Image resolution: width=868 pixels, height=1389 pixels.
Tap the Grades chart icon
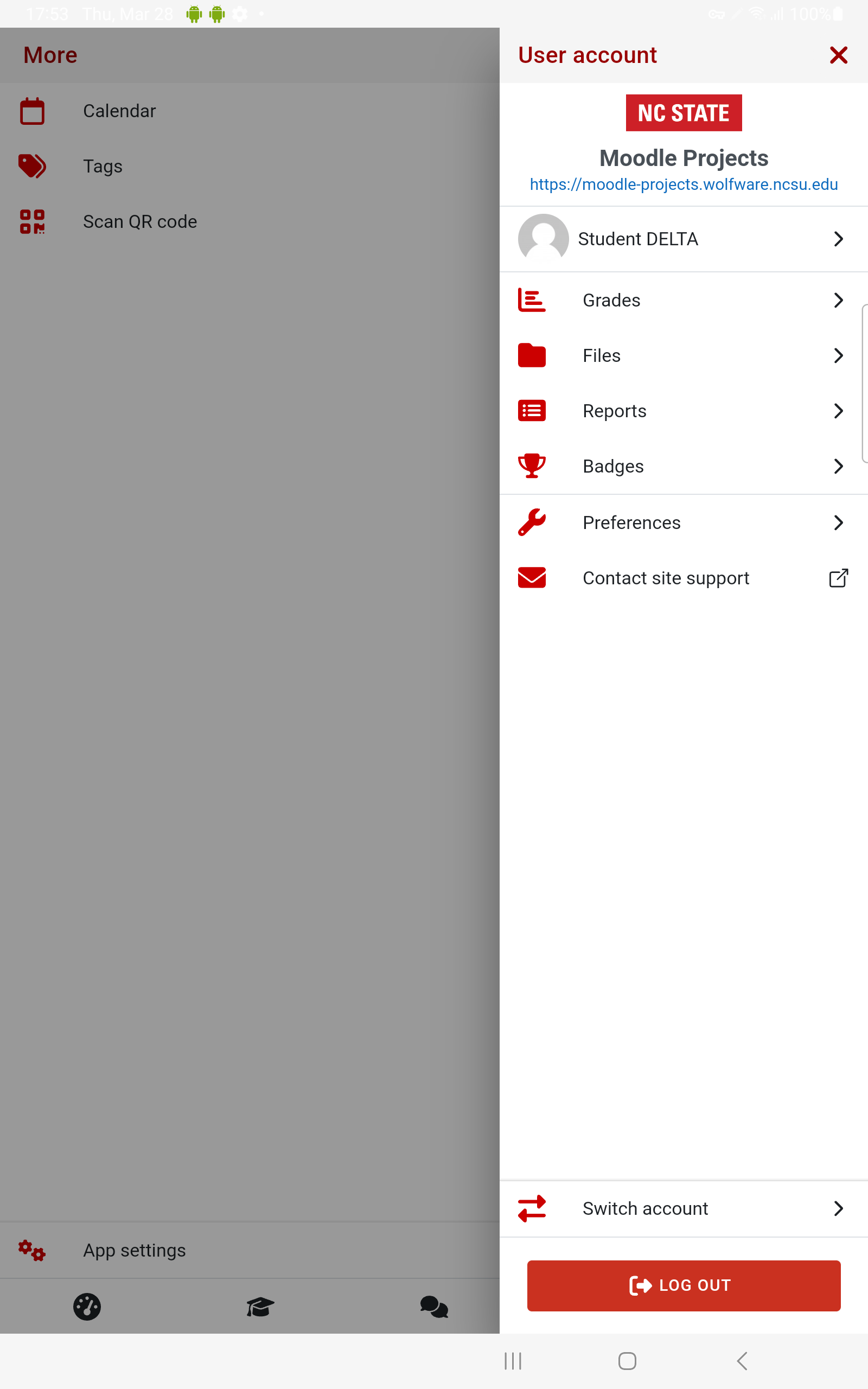[532, 300]
